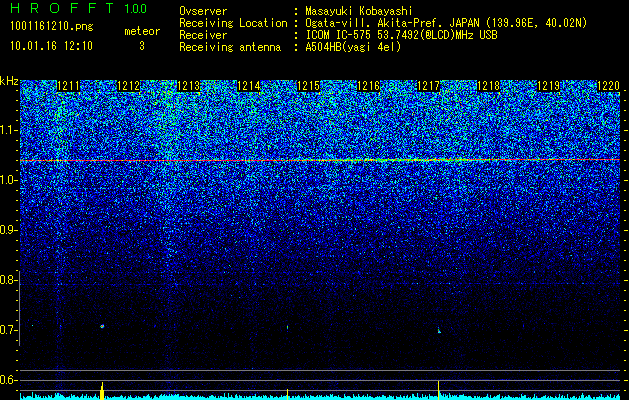
Task: Click the 1216 time marker
Action: (x=369, y=86)
